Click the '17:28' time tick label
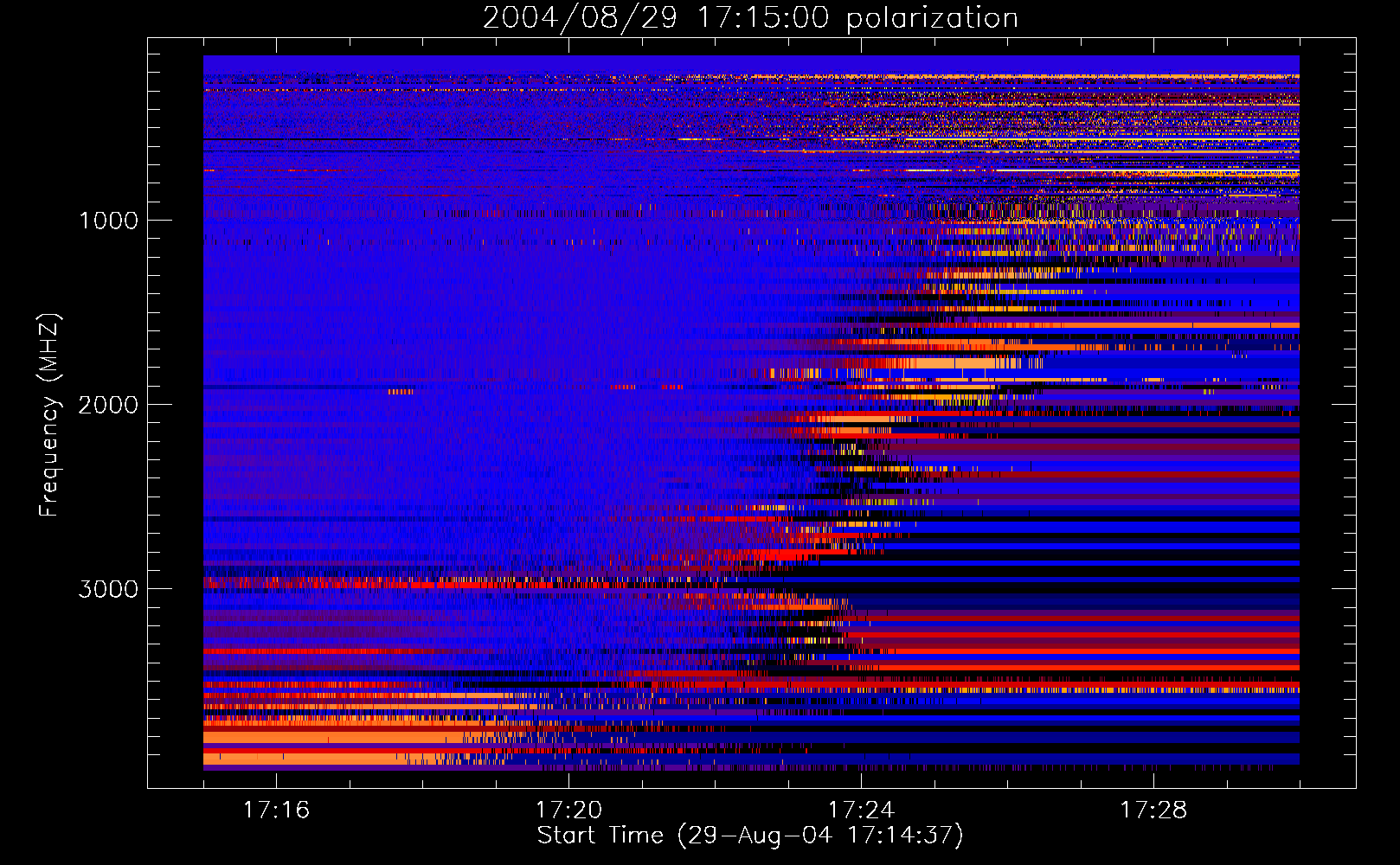Image resolution: width=1400 pixels, height=865 pixels. pos(1153,810)
